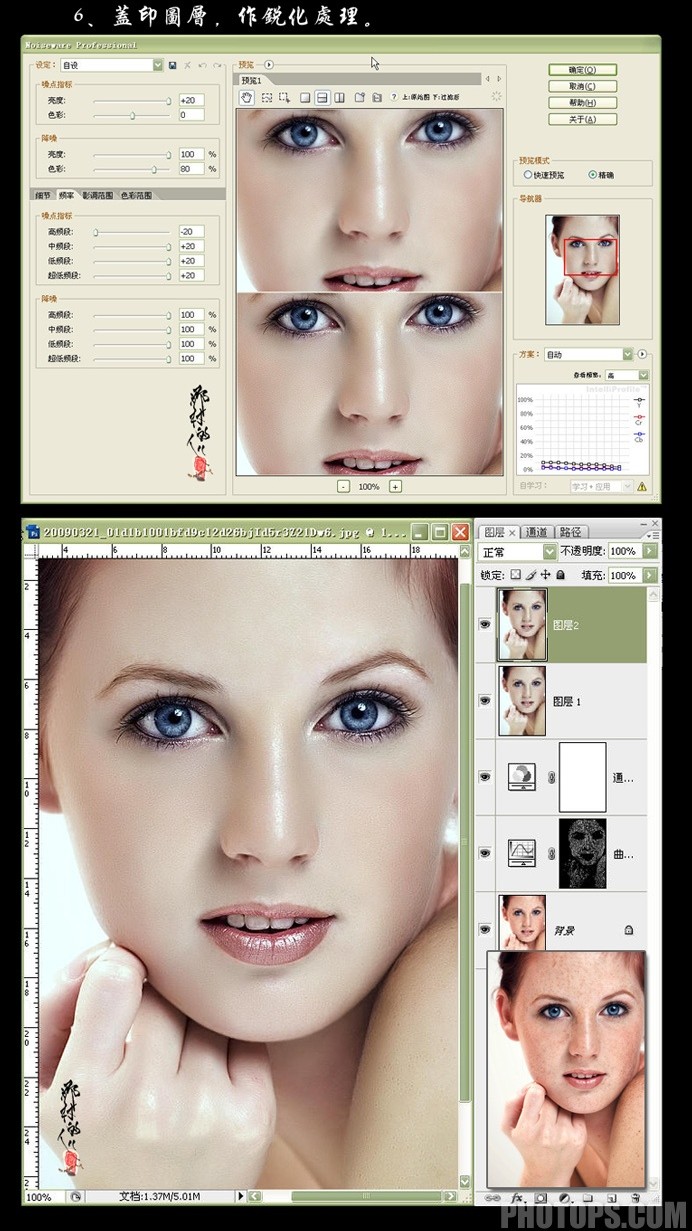Open the layers panel options menu
Screen dimensions: 692x1231
pyautogui.click(x=652, y=536)
